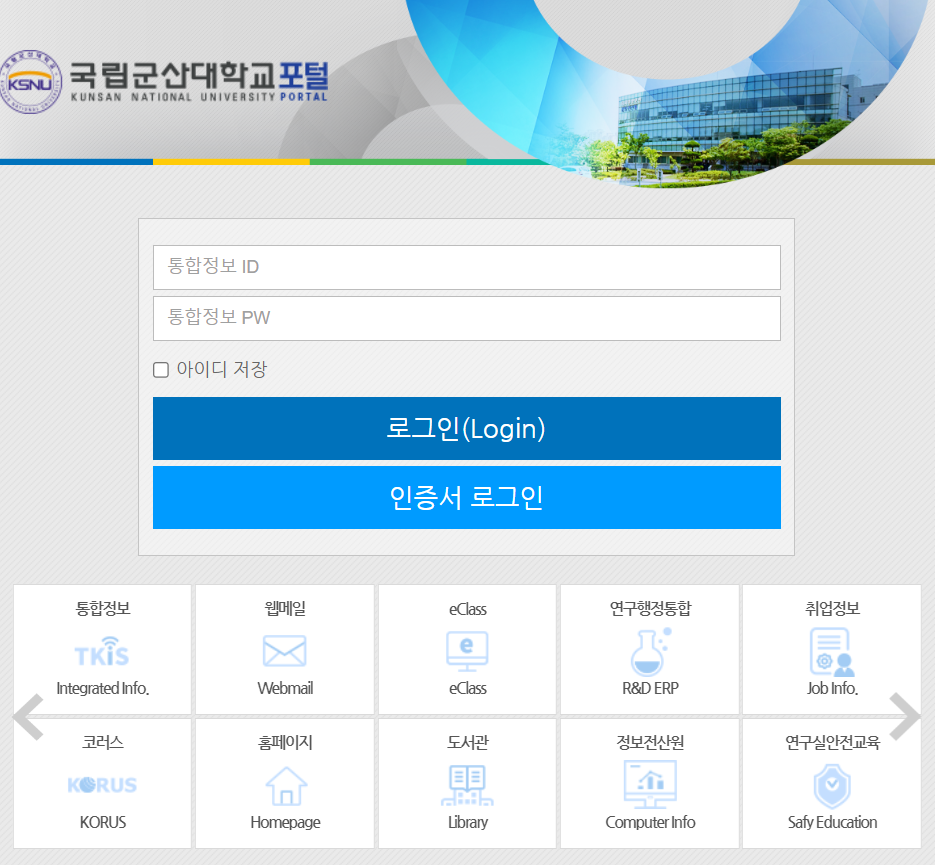Image resolution: width=935 pixels, height=865 pixels.
Task: Click the 국립군산대학교포털 title logo
Action: 199,82
